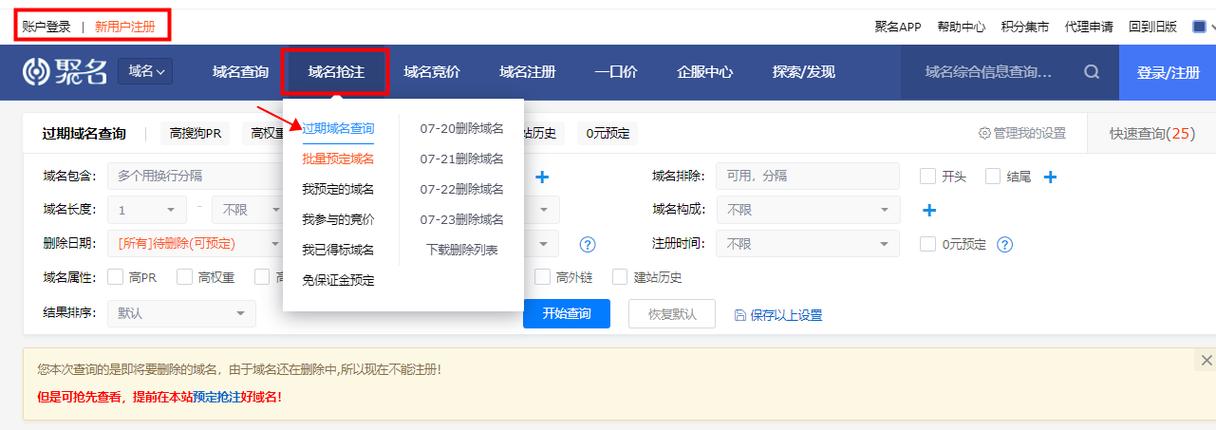Expand the 删除日期 dropdown

[195, 243]
